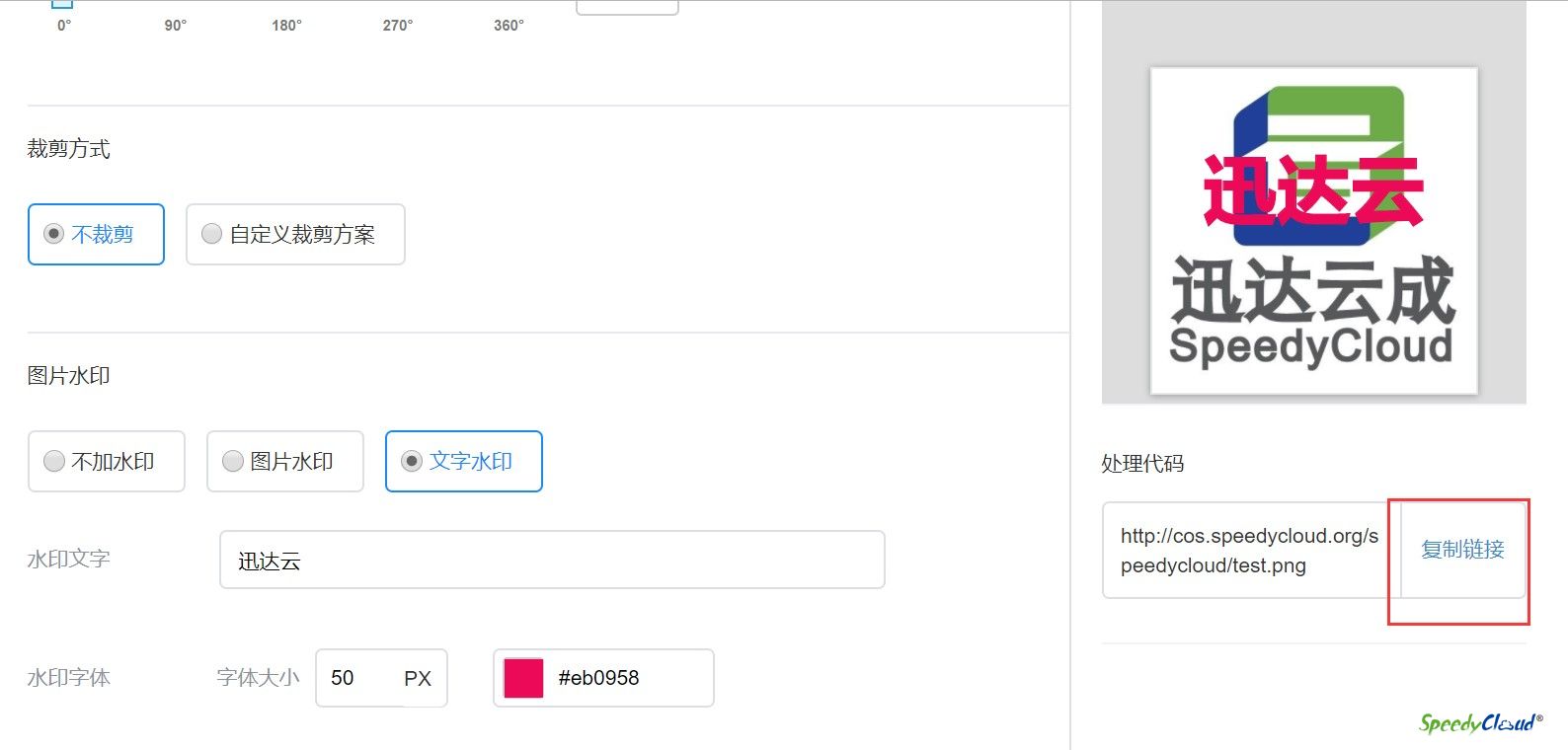Click the SpeedyCloud logo at bottom right

point(1481,723)
